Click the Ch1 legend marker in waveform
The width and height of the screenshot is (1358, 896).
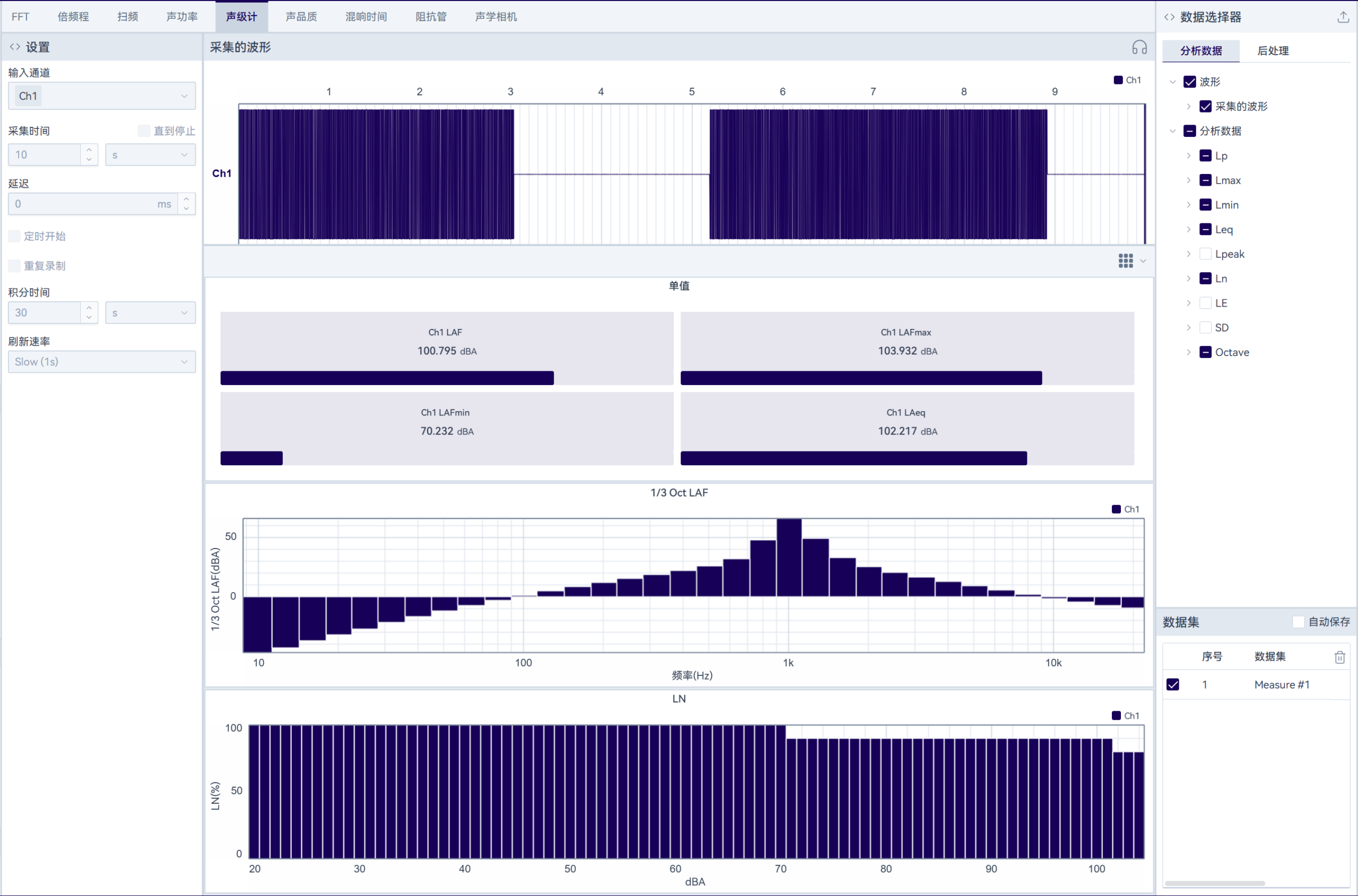tap(1118, 80)
